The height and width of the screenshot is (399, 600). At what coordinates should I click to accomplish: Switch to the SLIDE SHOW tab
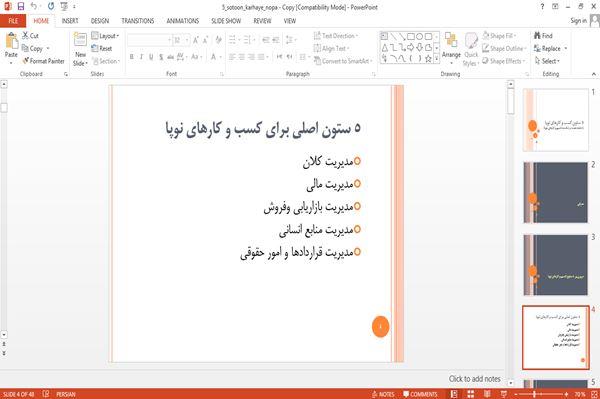click(x=226, y=21)
